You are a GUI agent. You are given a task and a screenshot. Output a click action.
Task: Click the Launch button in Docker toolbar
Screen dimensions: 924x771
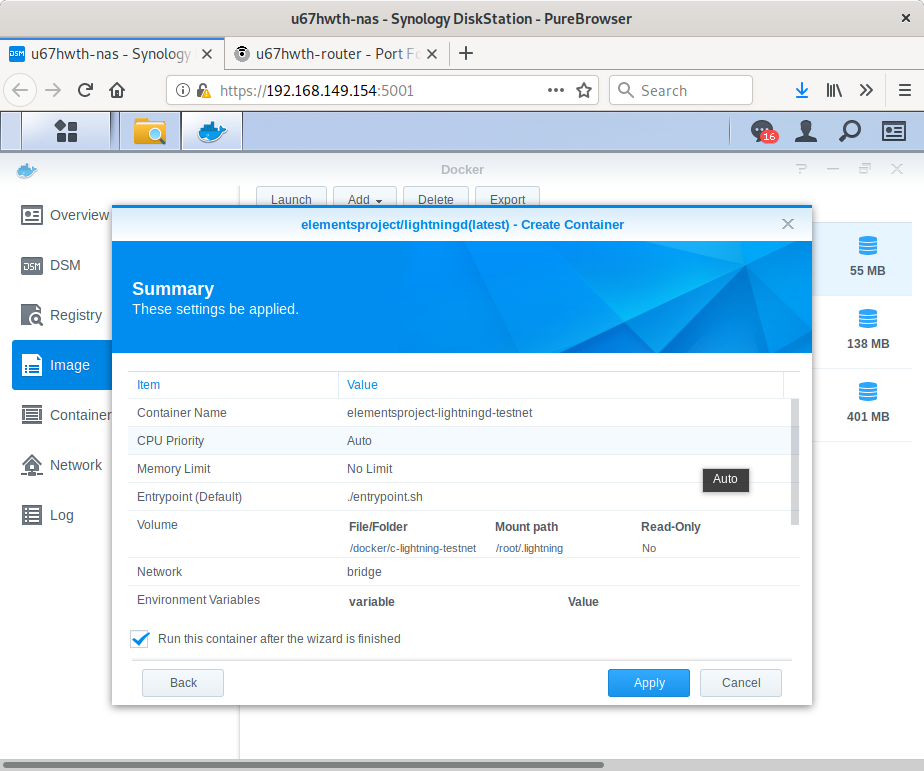click(291, 199)
